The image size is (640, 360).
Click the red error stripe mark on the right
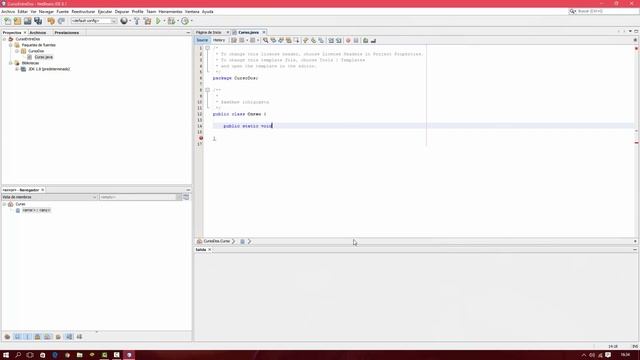[636, 142]
